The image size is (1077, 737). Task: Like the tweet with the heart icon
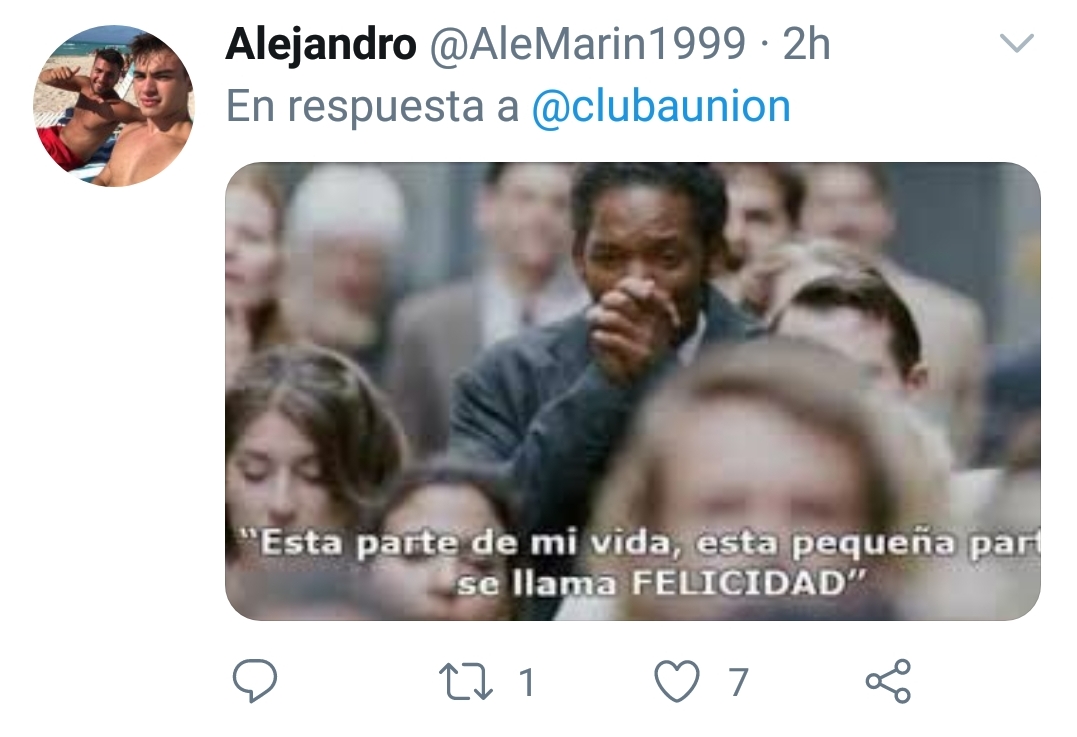[x=677, y=681]
